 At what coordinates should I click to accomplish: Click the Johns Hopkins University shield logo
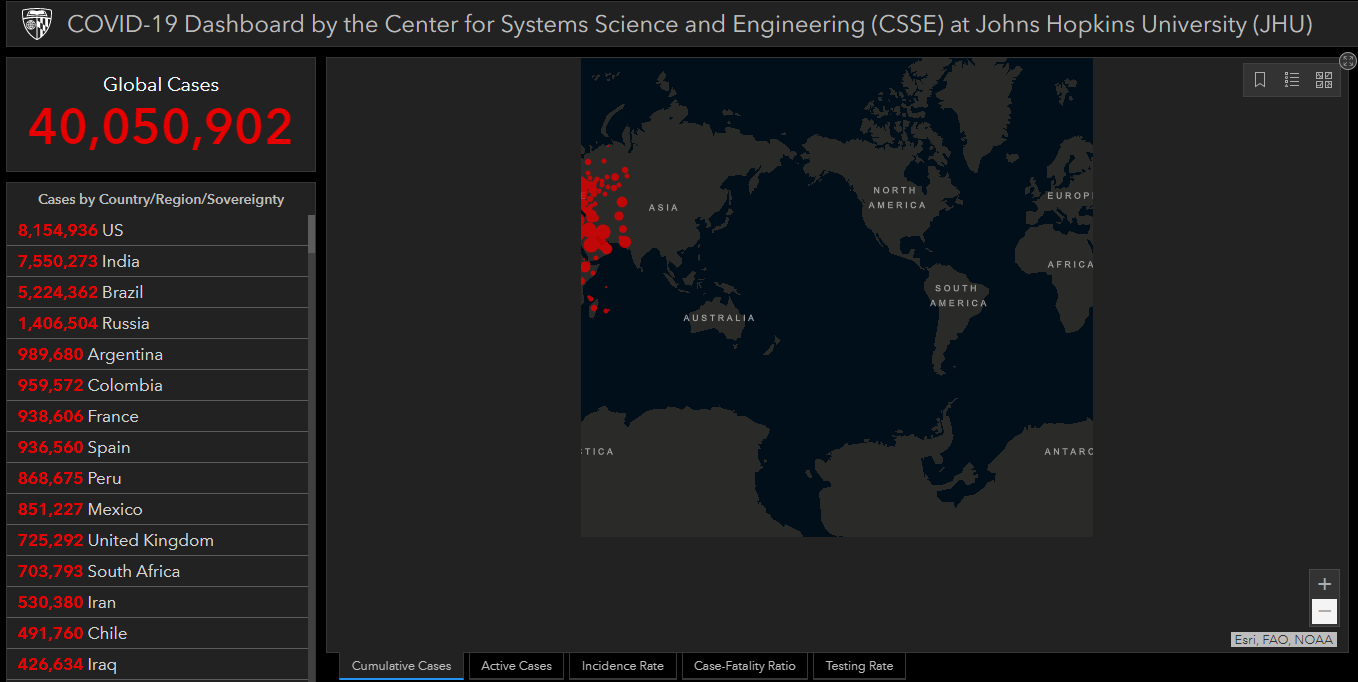[x=37, y=24]
